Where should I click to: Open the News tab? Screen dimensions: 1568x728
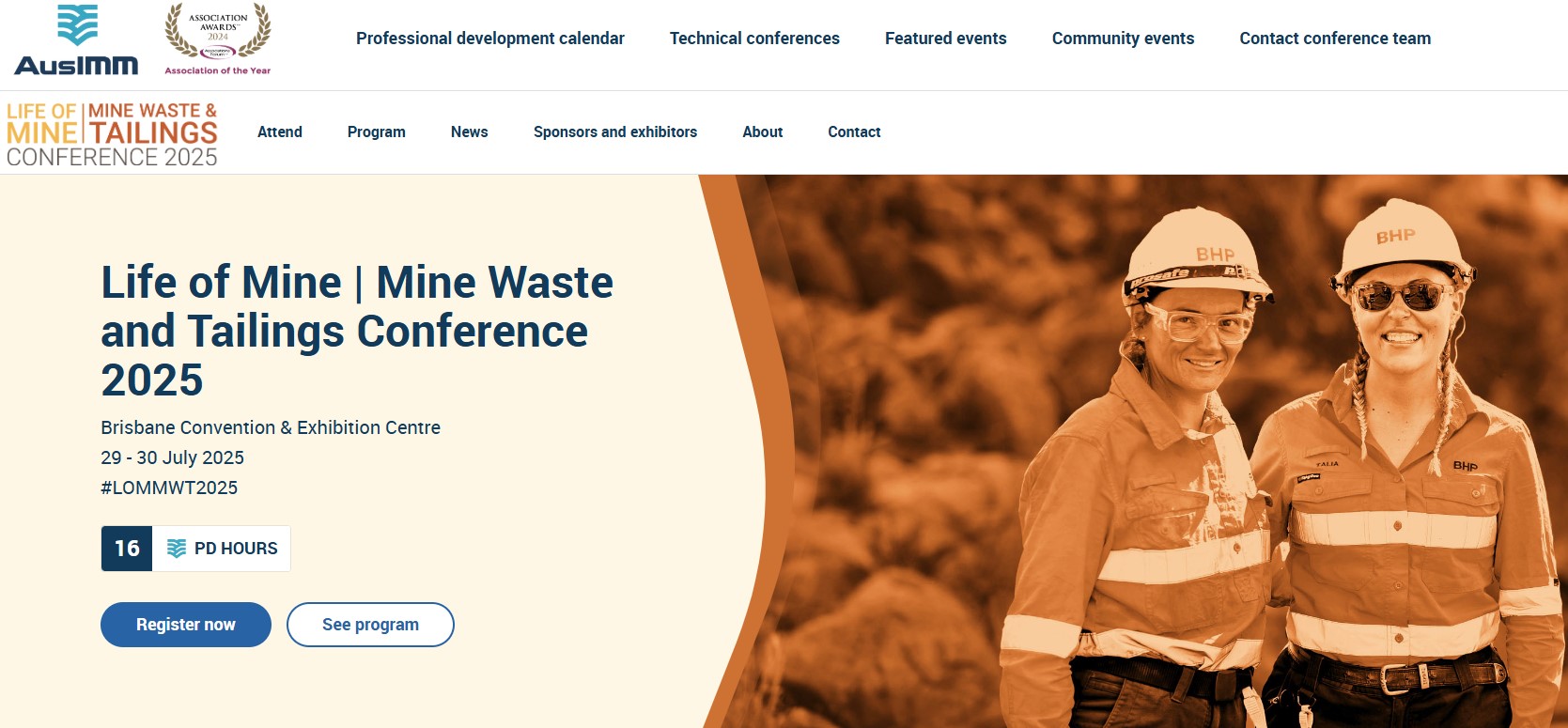(x=469, y=132)
